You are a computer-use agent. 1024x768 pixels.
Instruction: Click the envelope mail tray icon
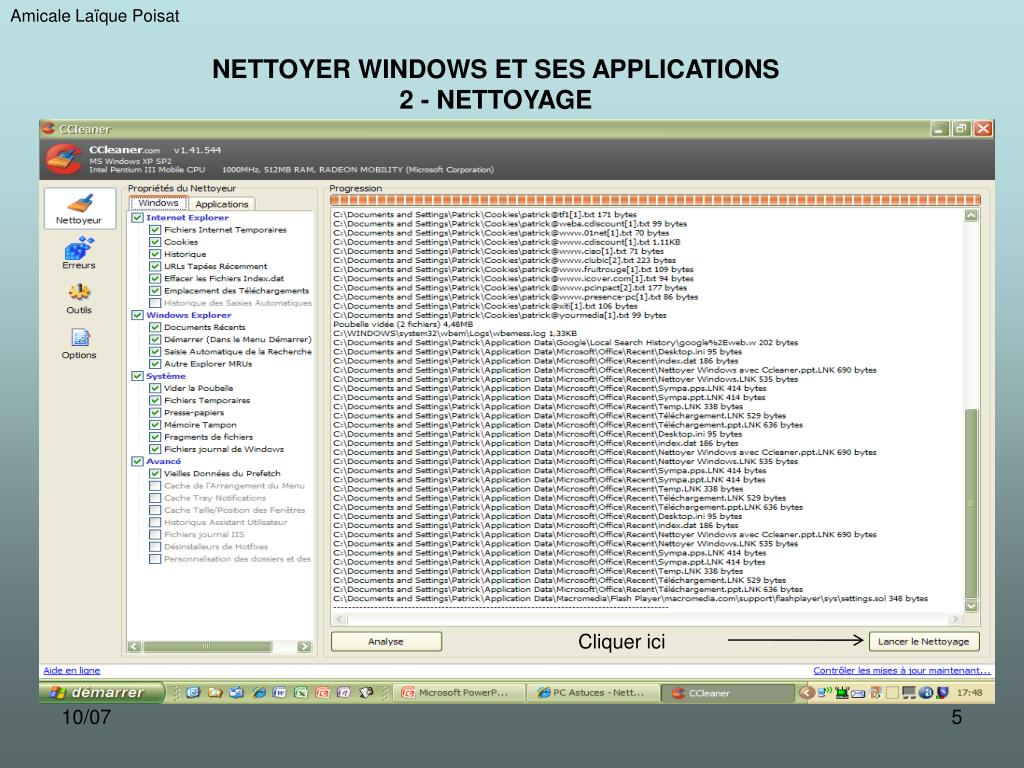[x=858, y=693]
